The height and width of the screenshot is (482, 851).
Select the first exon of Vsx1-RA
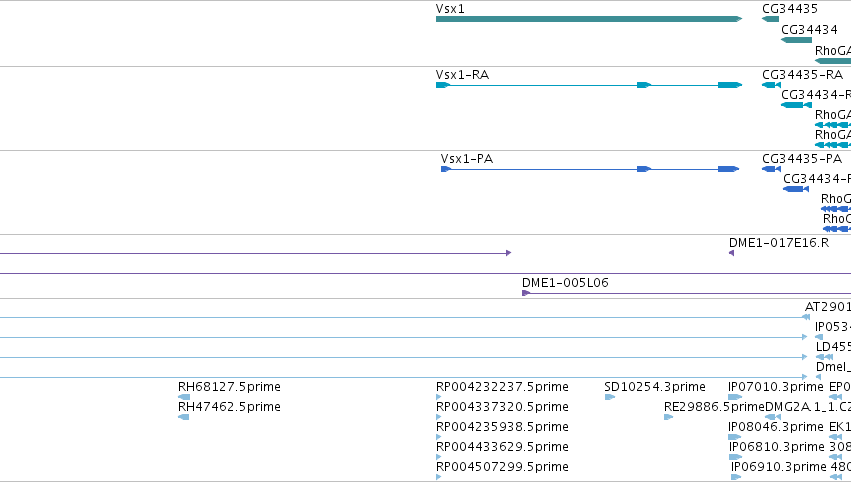tap(443, 85)
